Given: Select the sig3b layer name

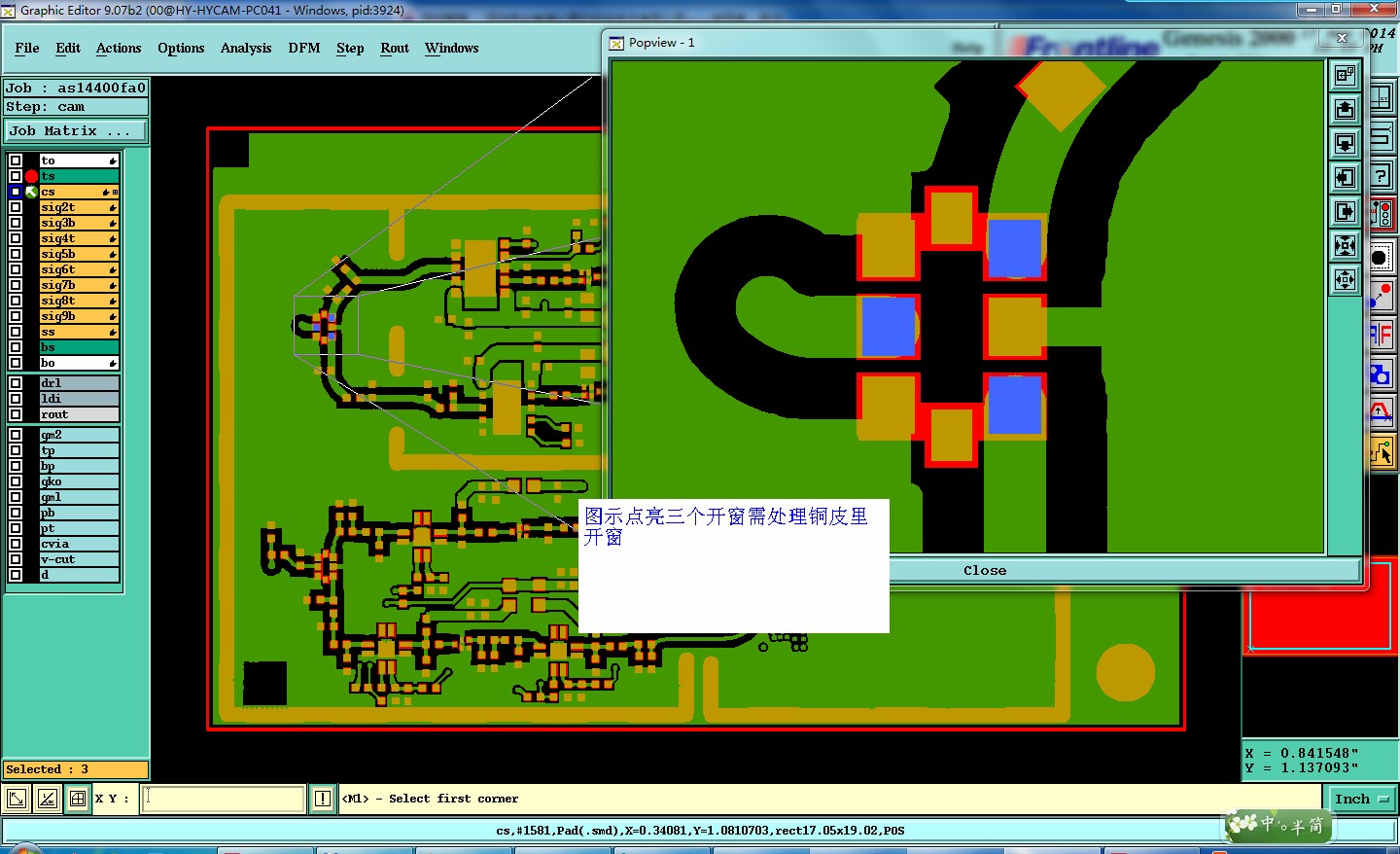Looking at the screenshot, I should coord(79,223).
